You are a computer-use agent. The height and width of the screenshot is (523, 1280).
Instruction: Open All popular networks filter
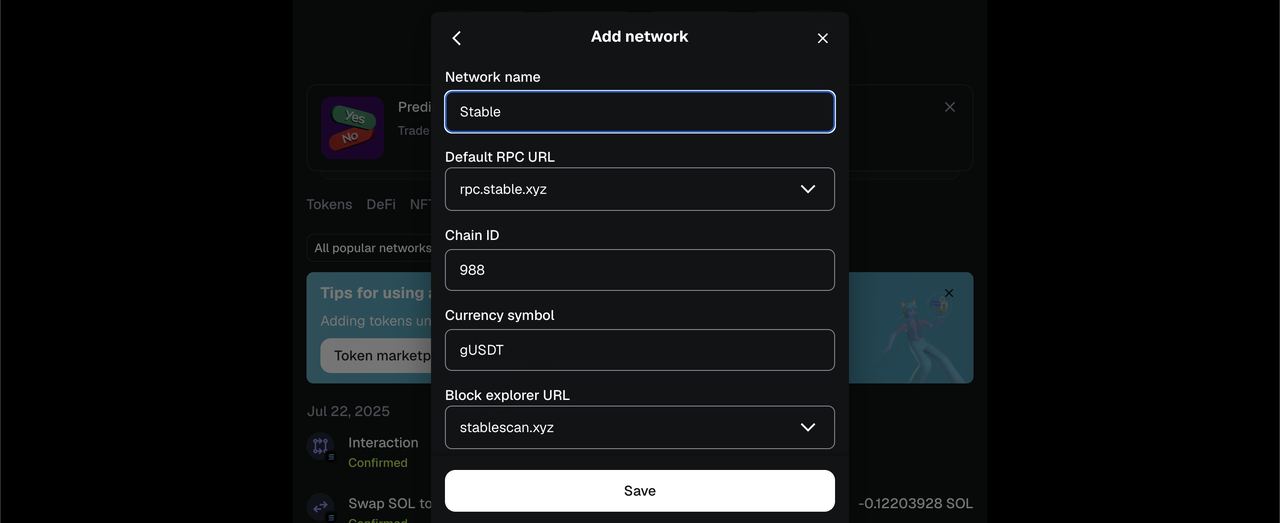[x=372, y=248]
